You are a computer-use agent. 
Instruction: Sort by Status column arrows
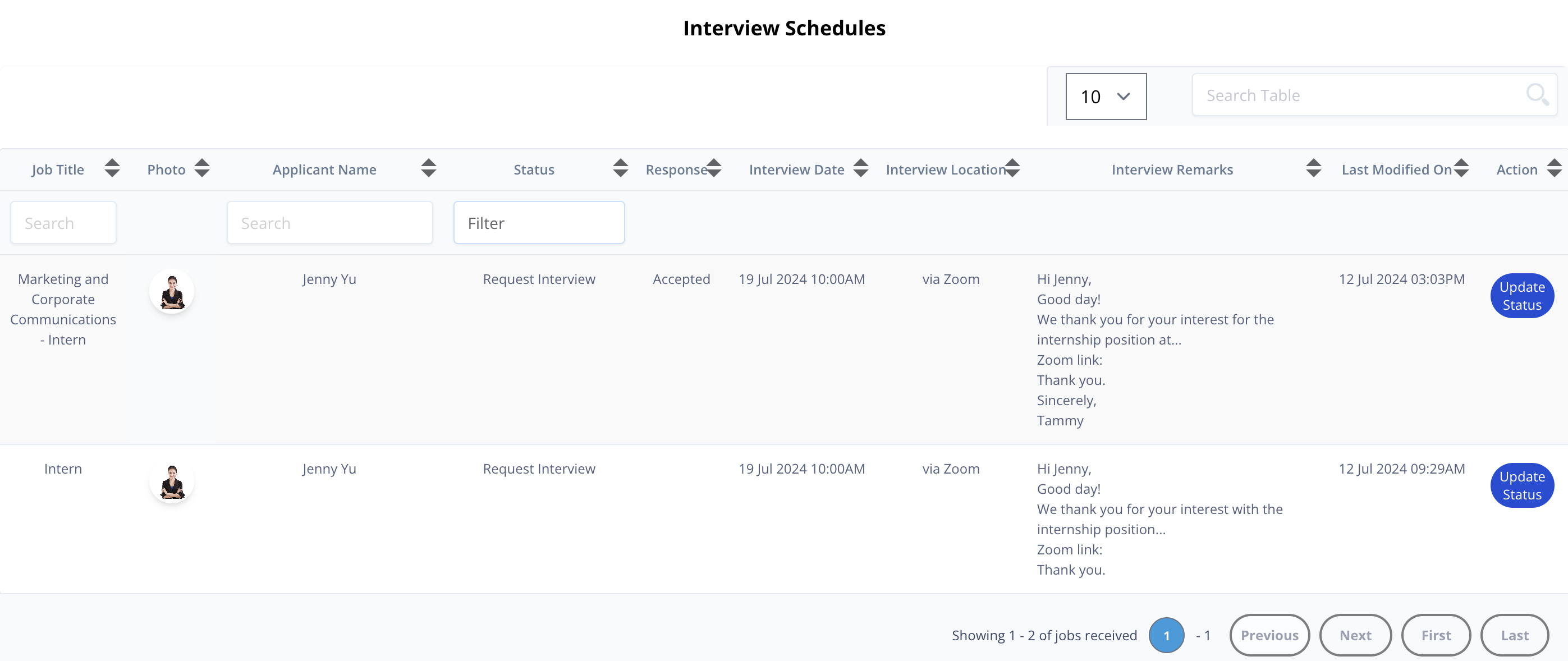coord(620,168)
